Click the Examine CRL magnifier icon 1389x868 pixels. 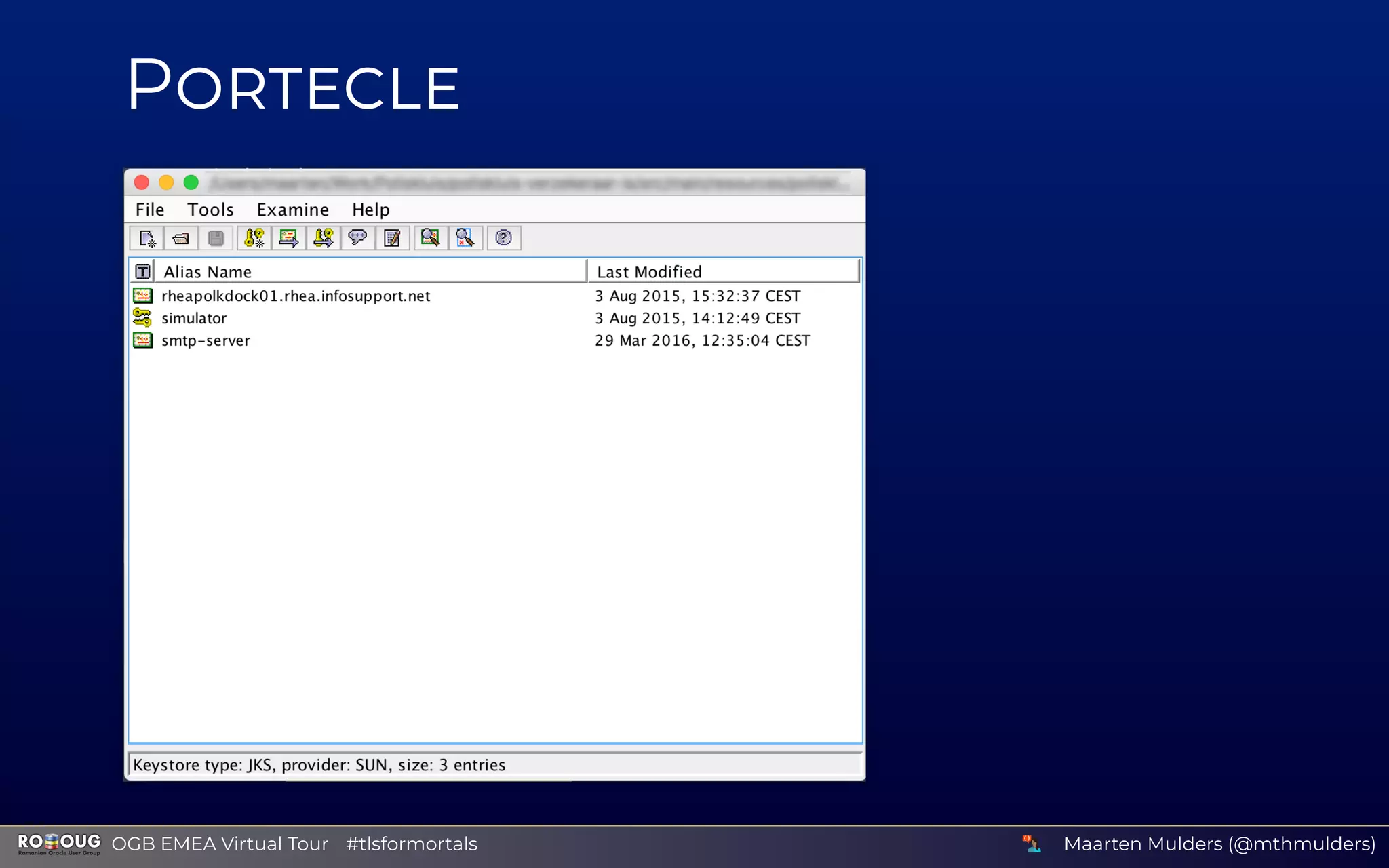465,238
